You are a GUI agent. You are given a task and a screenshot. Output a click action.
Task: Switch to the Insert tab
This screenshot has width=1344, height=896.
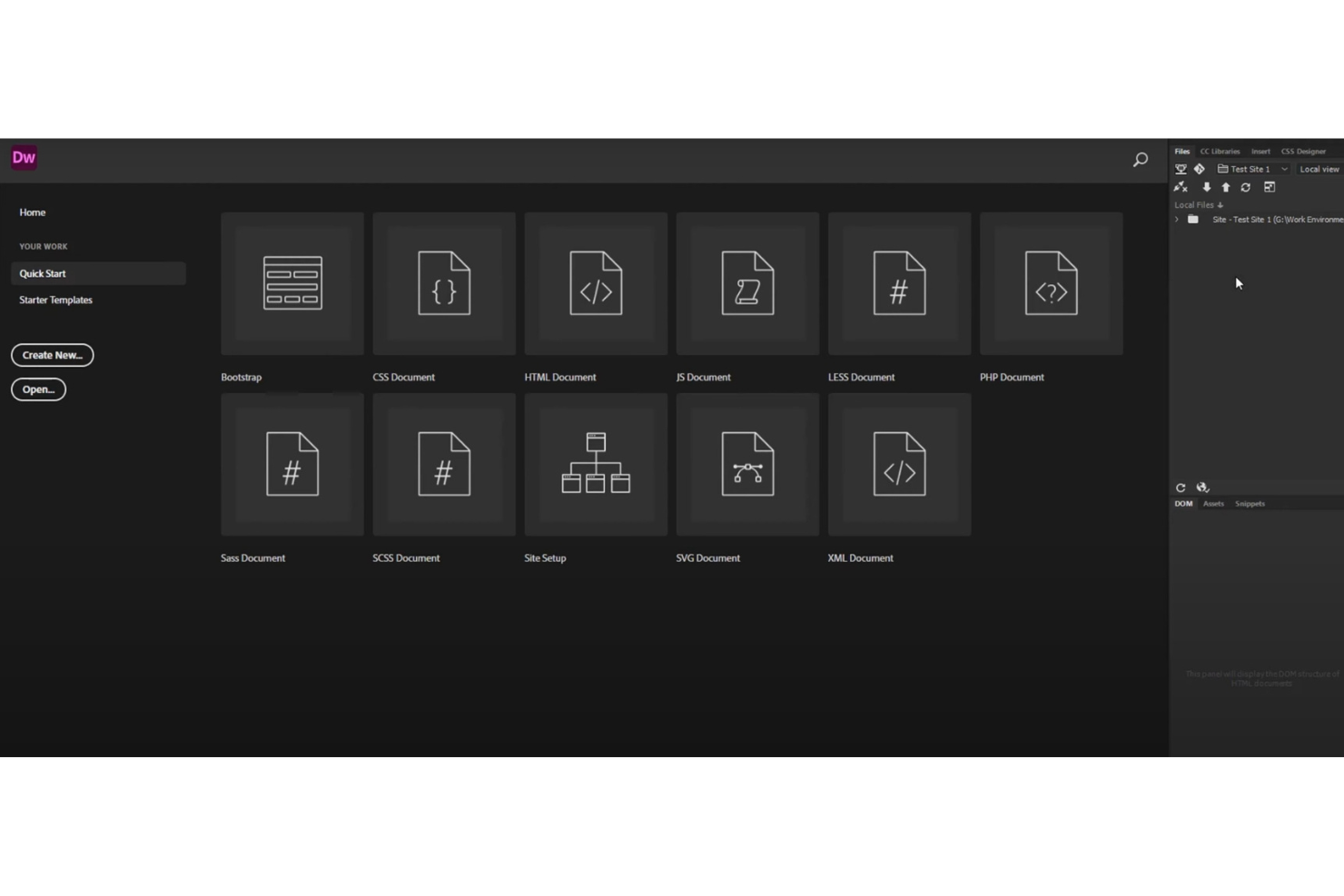coord(1260,152)
